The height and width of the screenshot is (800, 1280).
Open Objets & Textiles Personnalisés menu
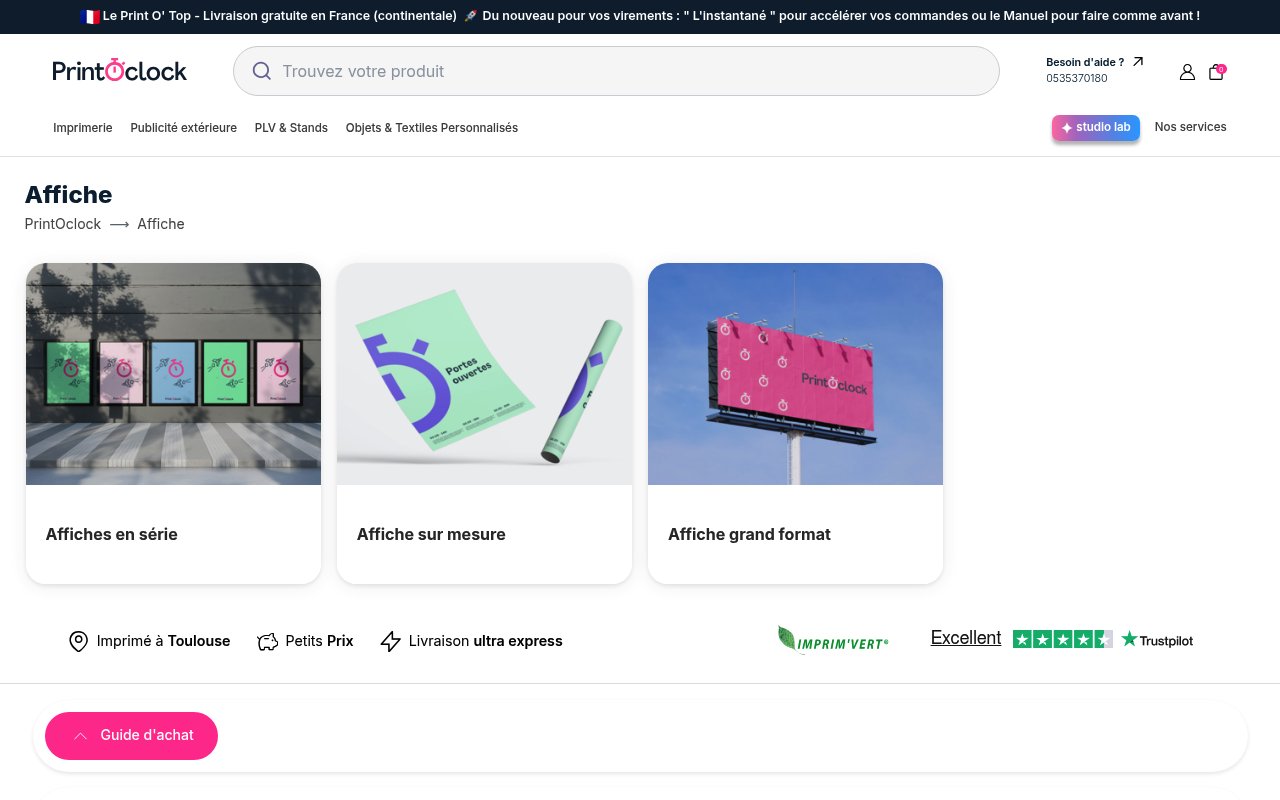tap(432, 128)
